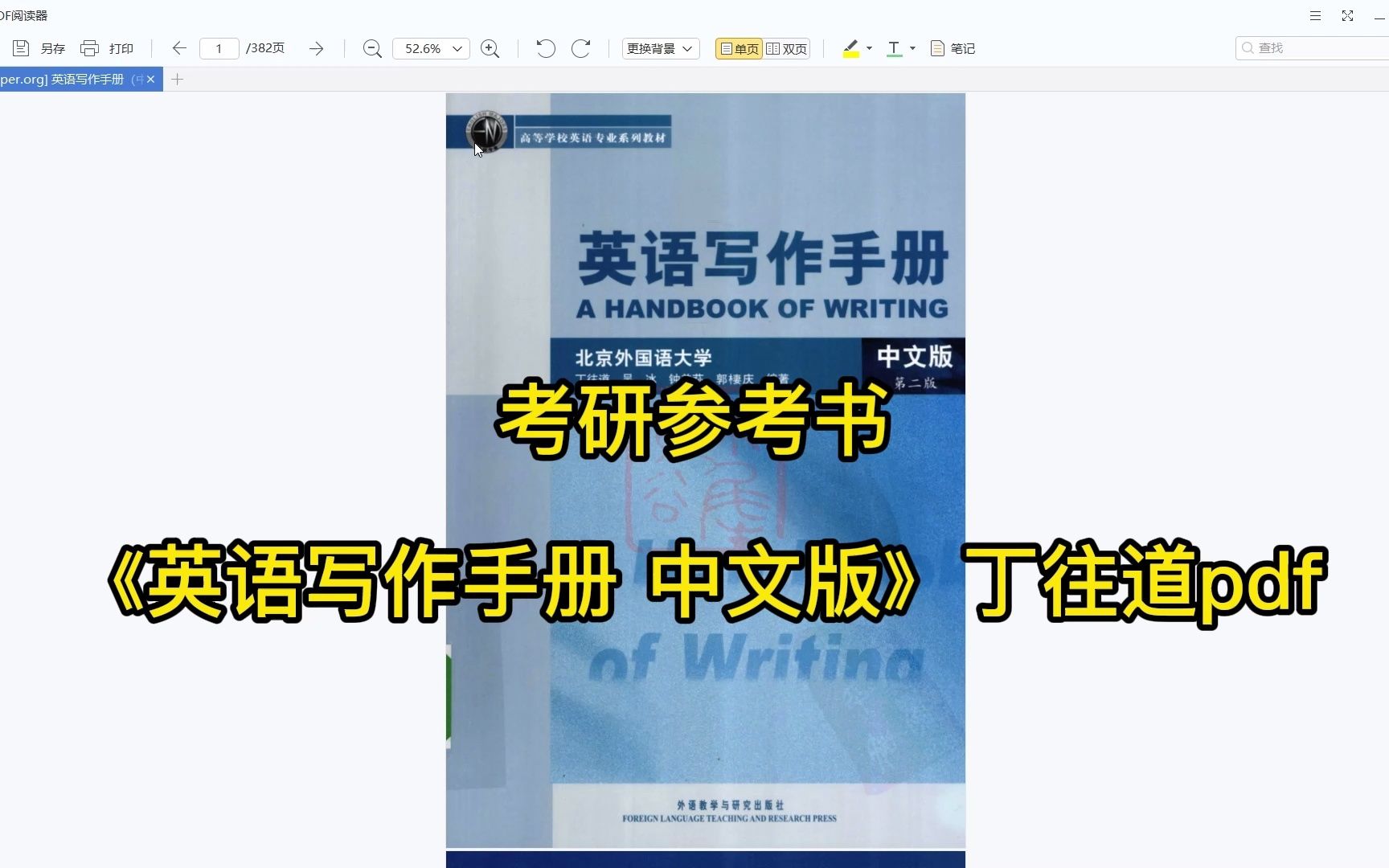Click the book cover page

(x=706, y=470)
